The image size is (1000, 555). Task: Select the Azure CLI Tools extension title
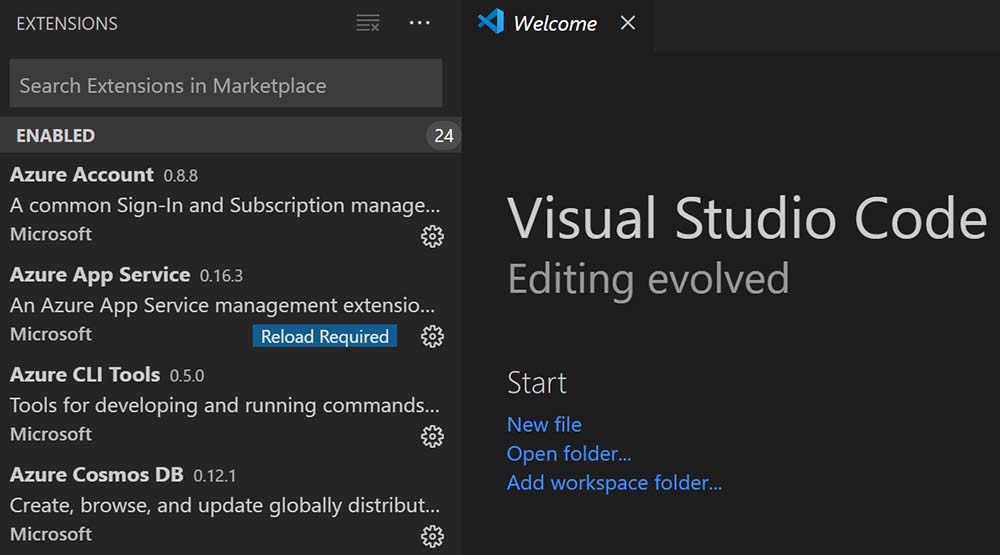(x=85, y=374)
